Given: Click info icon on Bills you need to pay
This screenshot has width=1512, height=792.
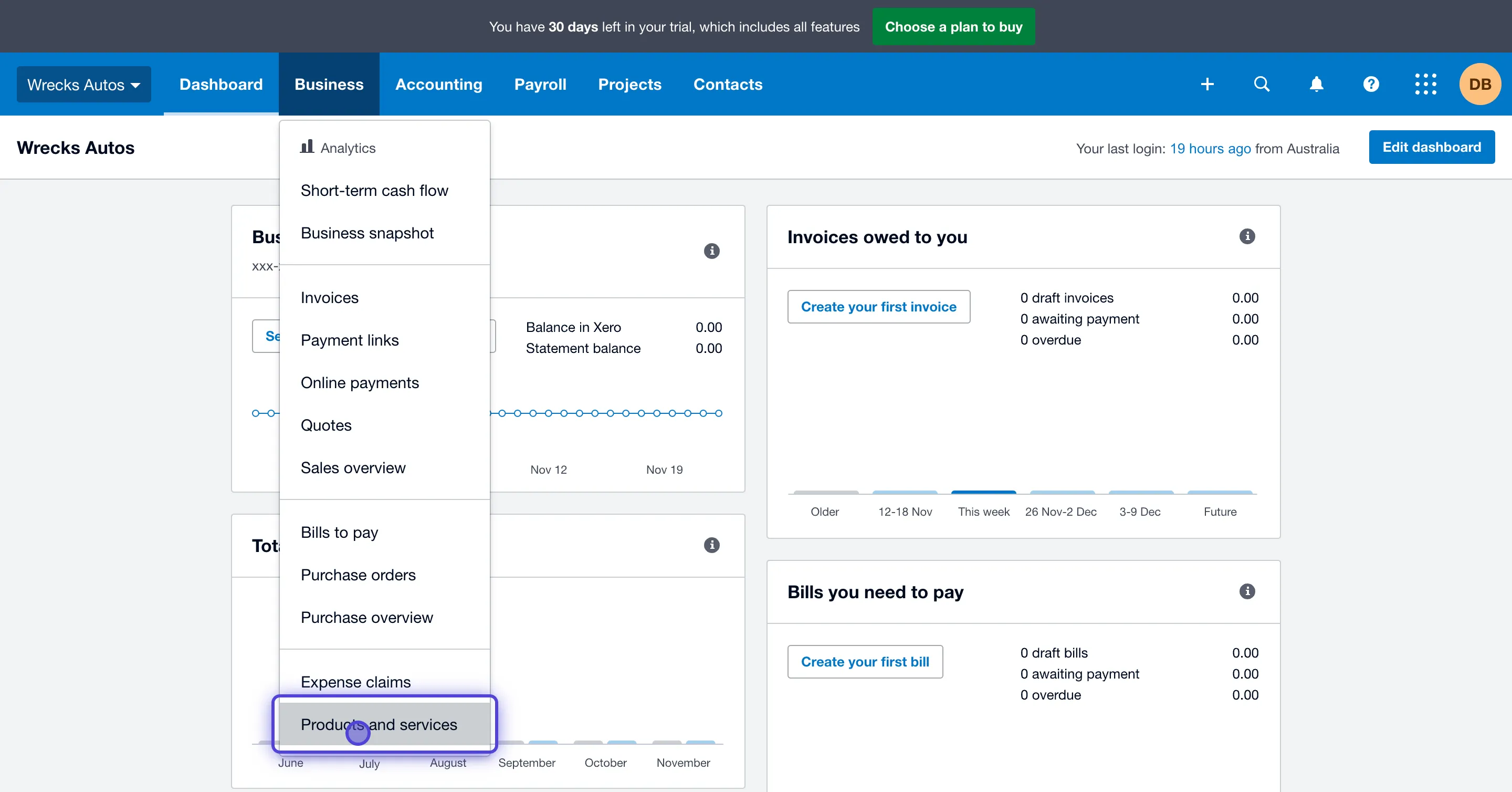Looking at the screenshot, I should (1247, 591).
